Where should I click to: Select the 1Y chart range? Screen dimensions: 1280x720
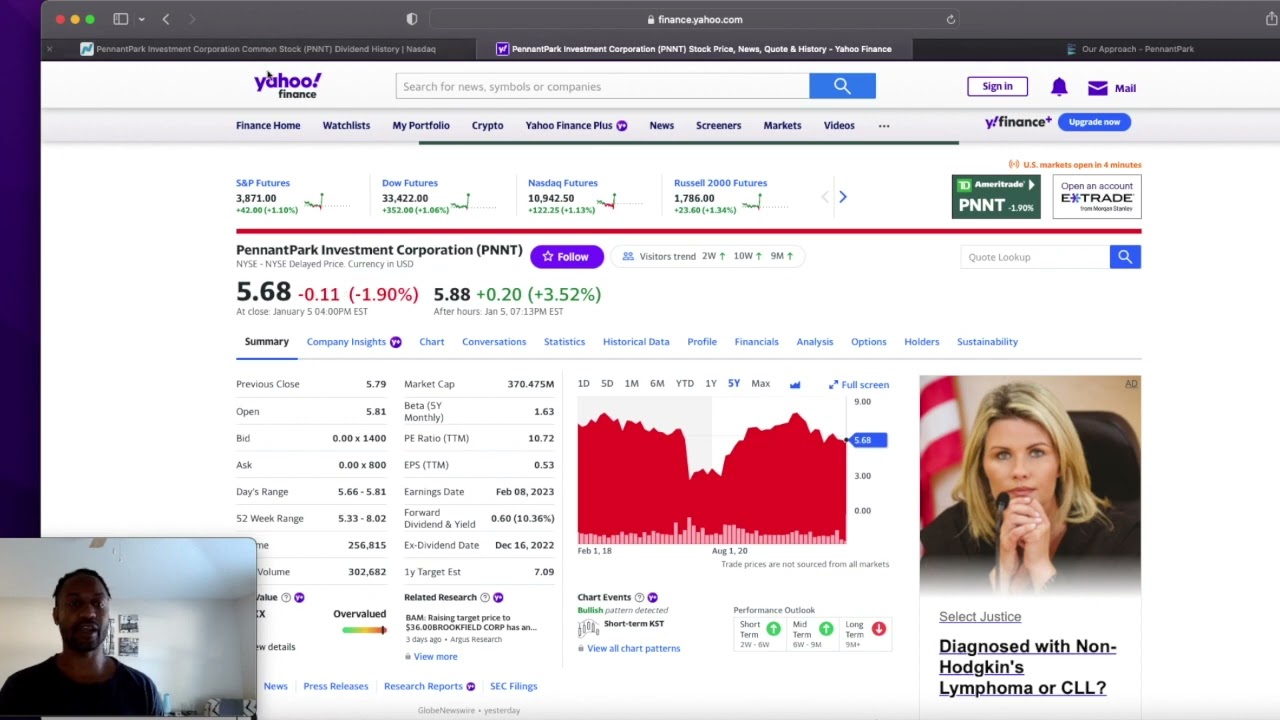(710, 384)
